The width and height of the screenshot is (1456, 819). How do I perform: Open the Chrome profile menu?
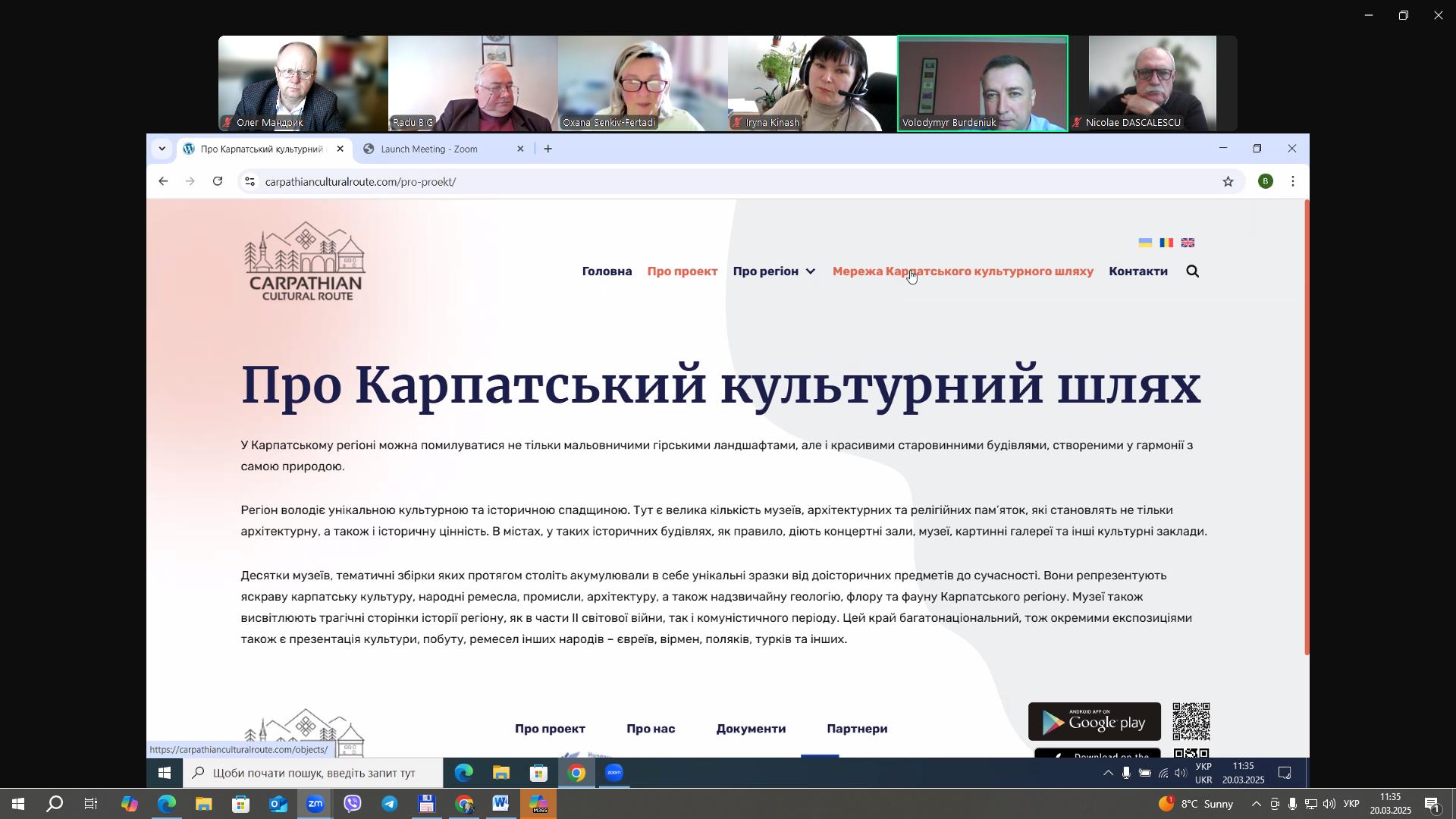1266,181
